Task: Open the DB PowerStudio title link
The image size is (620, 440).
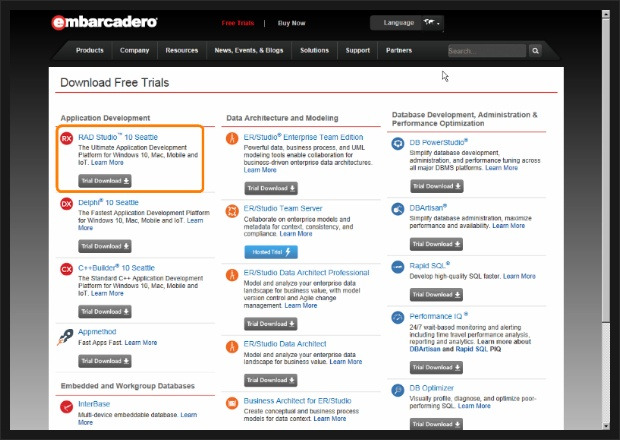Action: tap(439, 142)
